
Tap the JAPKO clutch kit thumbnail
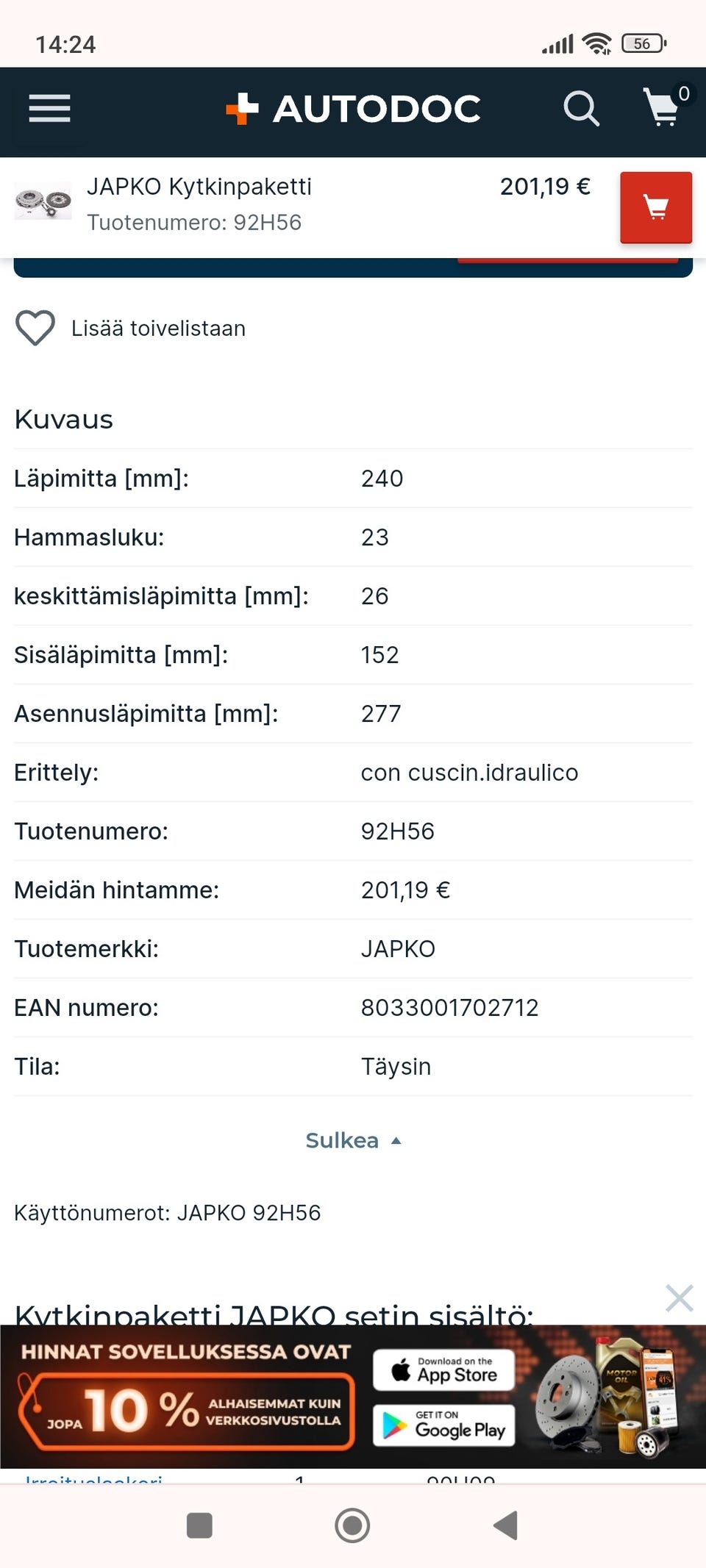click(43, 201)
